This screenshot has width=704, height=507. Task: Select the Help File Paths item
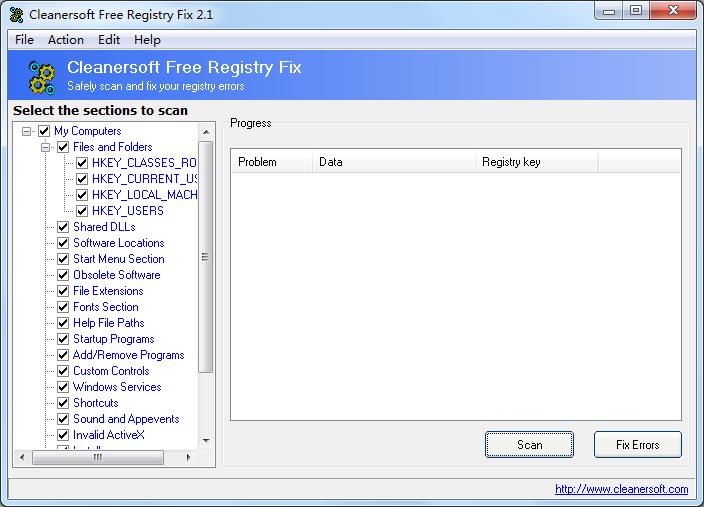(x=109, y=323)
